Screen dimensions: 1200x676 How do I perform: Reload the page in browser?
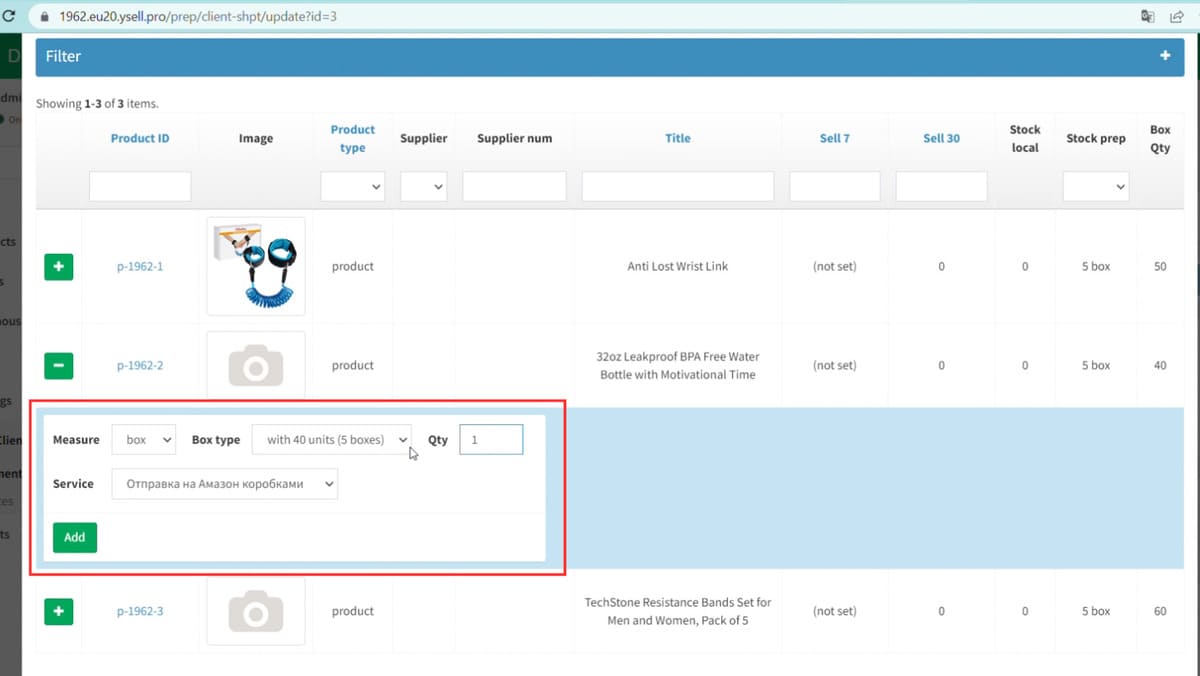click(9, 17)
